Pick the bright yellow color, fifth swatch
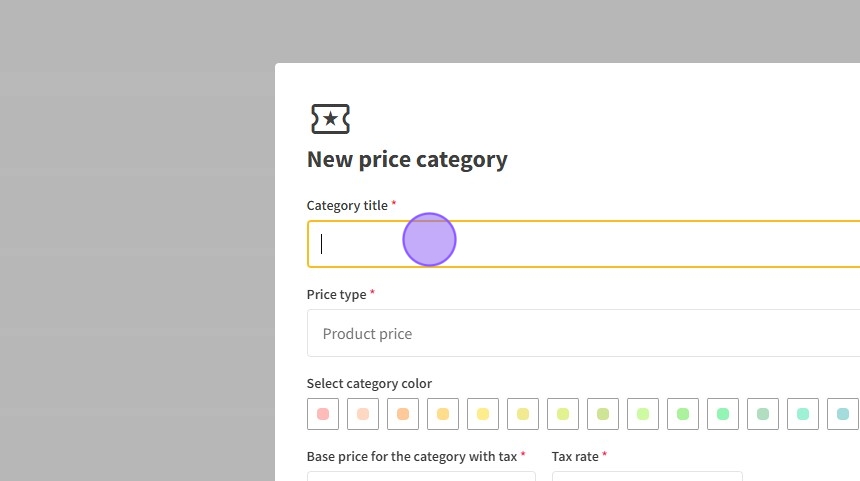This screenshot has width=860, height=481. pos(483,414)
